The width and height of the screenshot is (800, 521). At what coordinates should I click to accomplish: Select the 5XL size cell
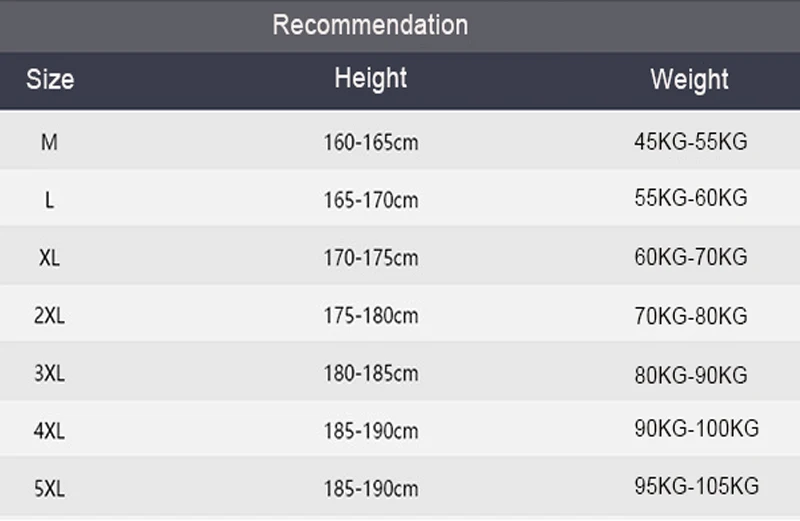click(x=49, y=490)
